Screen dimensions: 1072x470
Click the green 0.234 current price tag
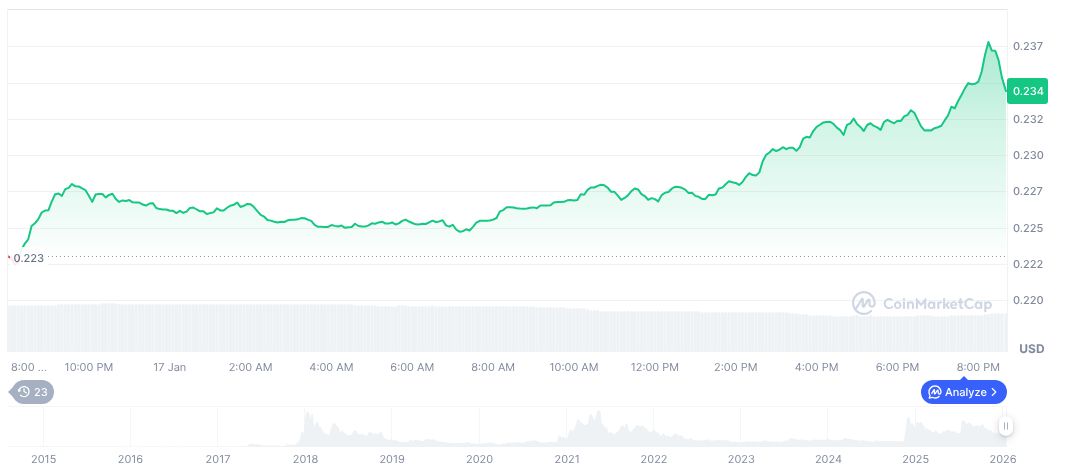(1028, 91)
